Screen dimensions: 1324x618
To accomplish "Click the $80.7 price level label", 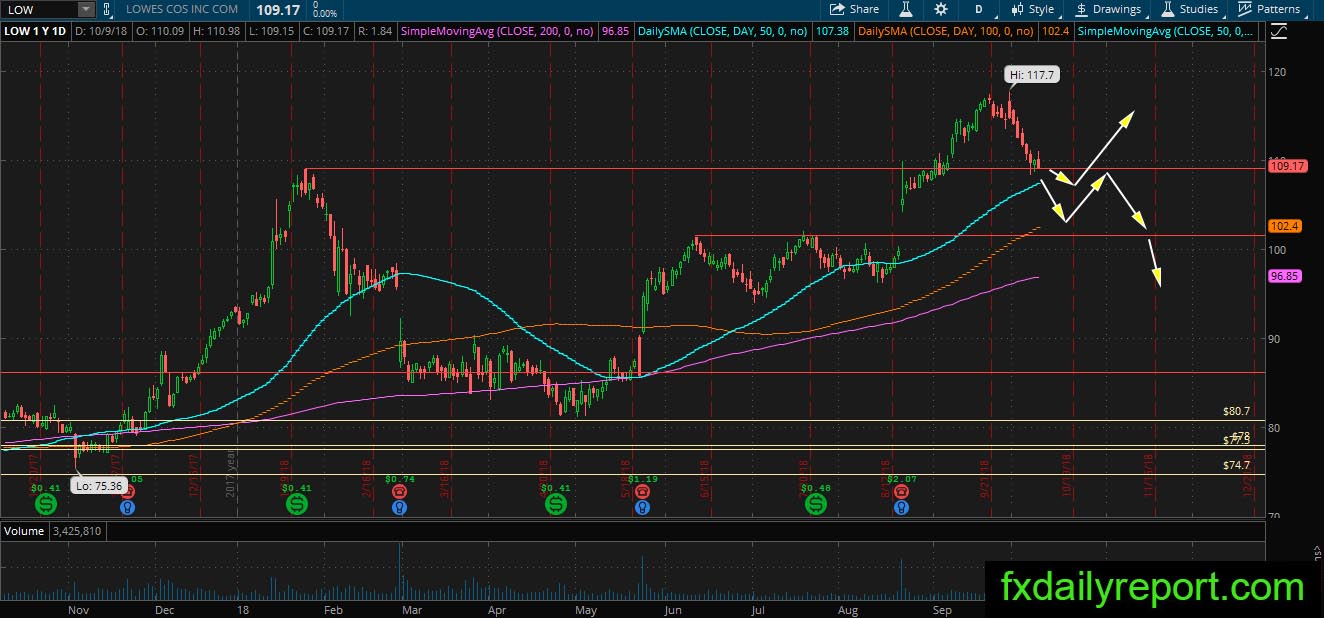I will pos(1237,411).
